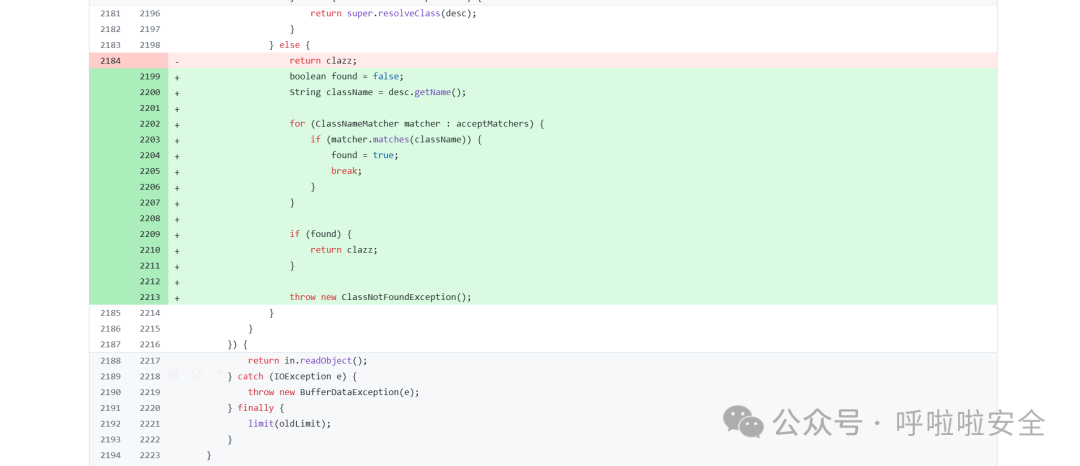The width and height of the screenshot is (1080, 466).
Task: Click the "for (ClassNameMatcher matcher : acceptMatchers)" line
Action: (x=417, y=124)
